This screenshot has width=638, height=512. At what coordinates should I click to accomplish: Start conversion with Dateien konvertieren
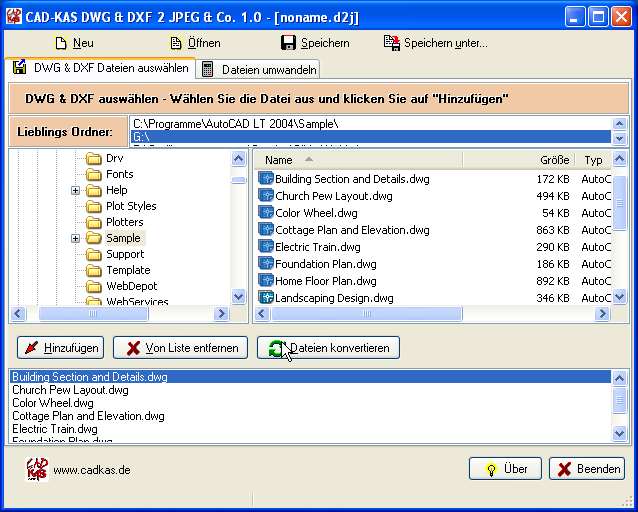point(329,348)
